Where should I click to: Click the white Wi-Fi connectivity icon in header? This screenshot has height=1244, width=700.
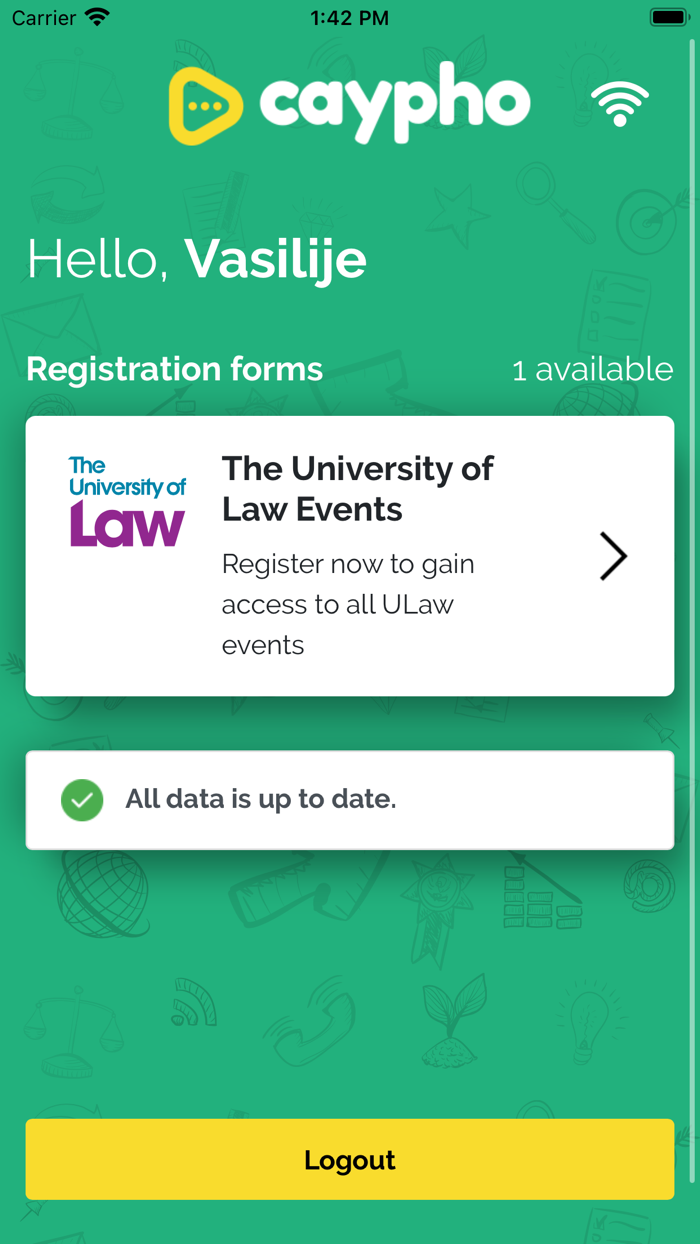coord(620,104)
